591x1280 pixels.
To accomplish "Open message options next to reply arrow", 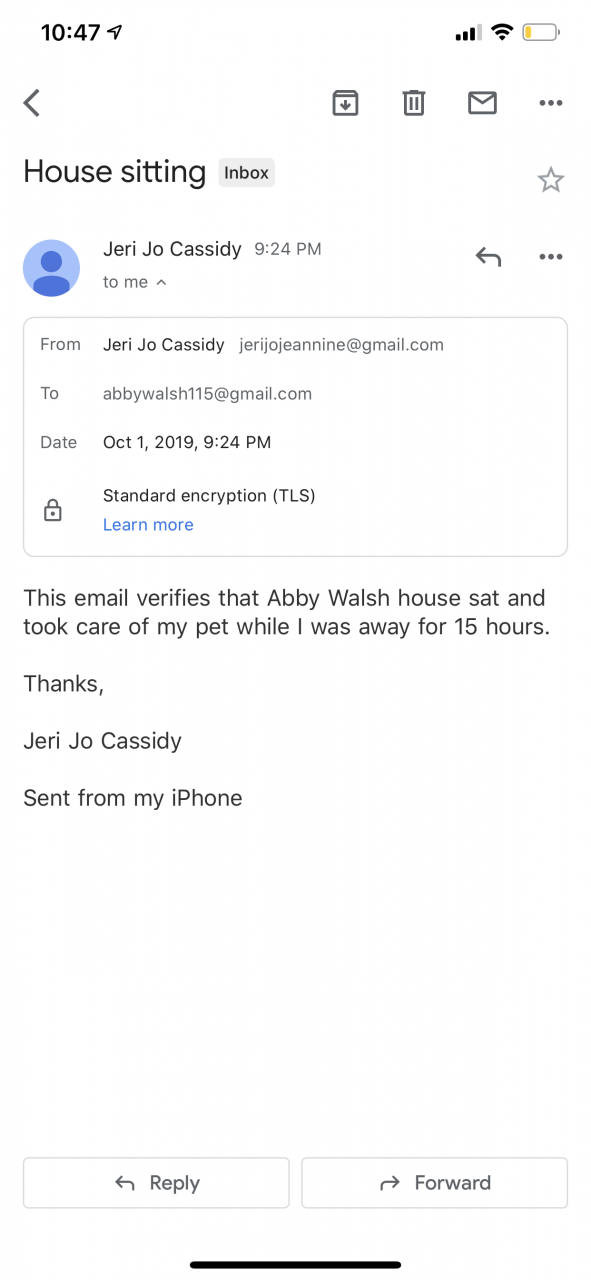I will [x=551, y=257].
